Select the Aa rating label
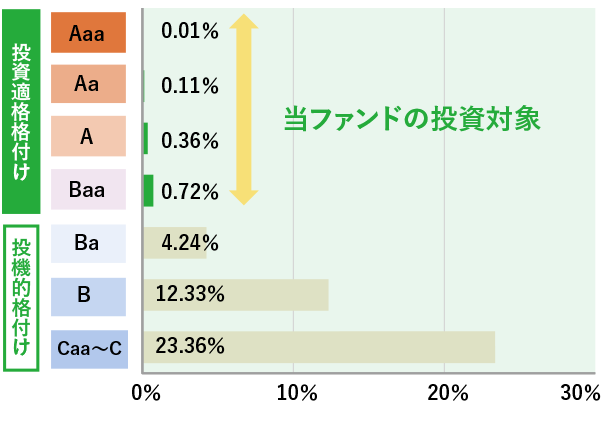 coord(88,84)
